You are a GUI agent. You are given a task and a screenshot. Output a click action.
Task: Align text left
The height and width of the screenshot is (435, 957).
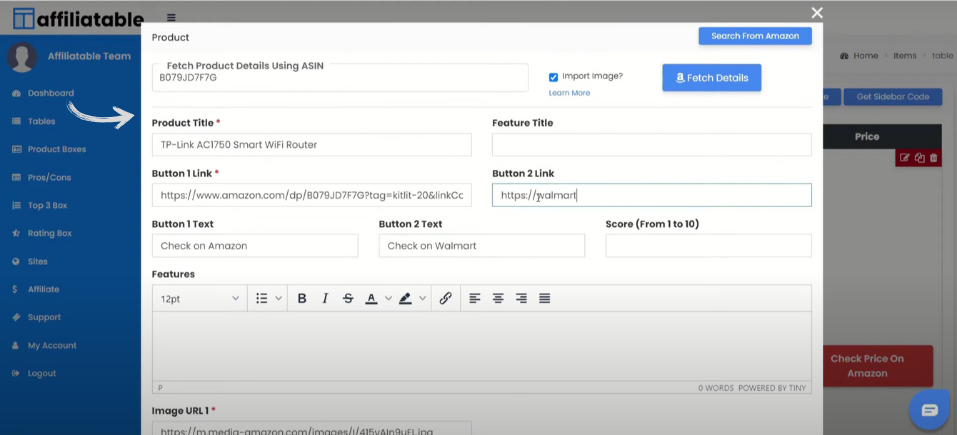[x=475, y=298]
